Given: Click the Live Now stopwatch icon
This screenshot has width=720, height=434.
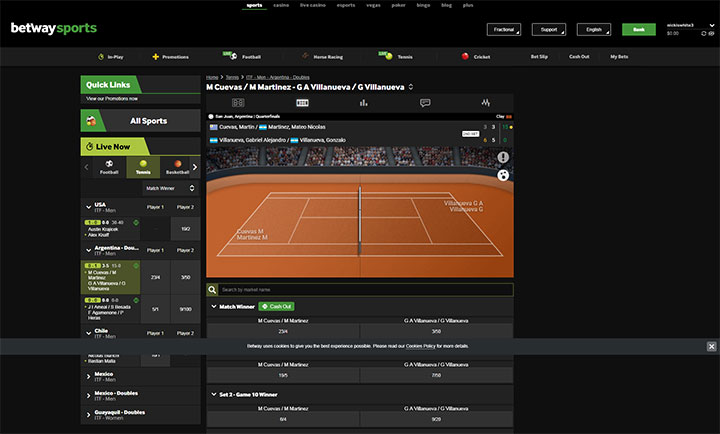Looking at the screenshot, I should point(90,147).
